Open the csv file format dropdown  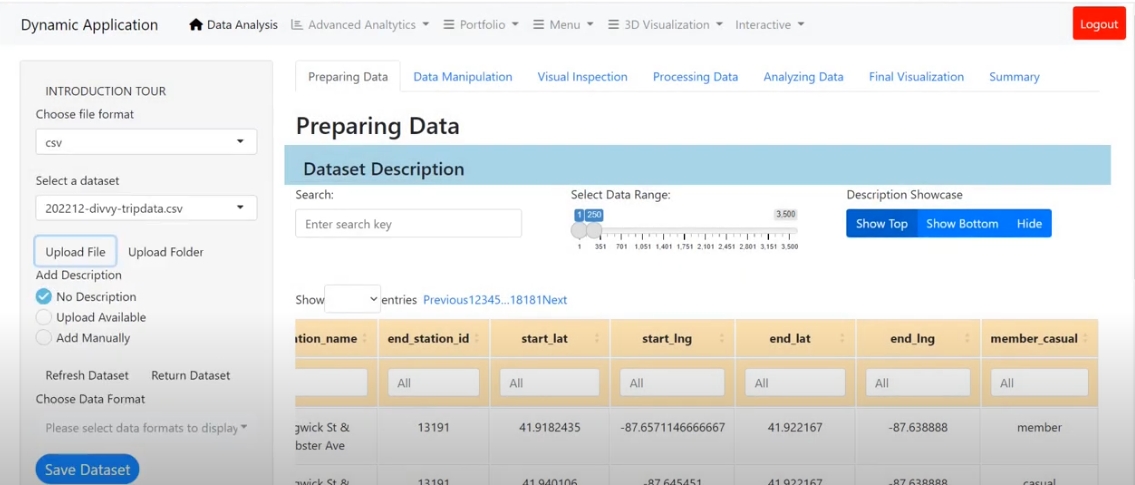tap(146, 142)
